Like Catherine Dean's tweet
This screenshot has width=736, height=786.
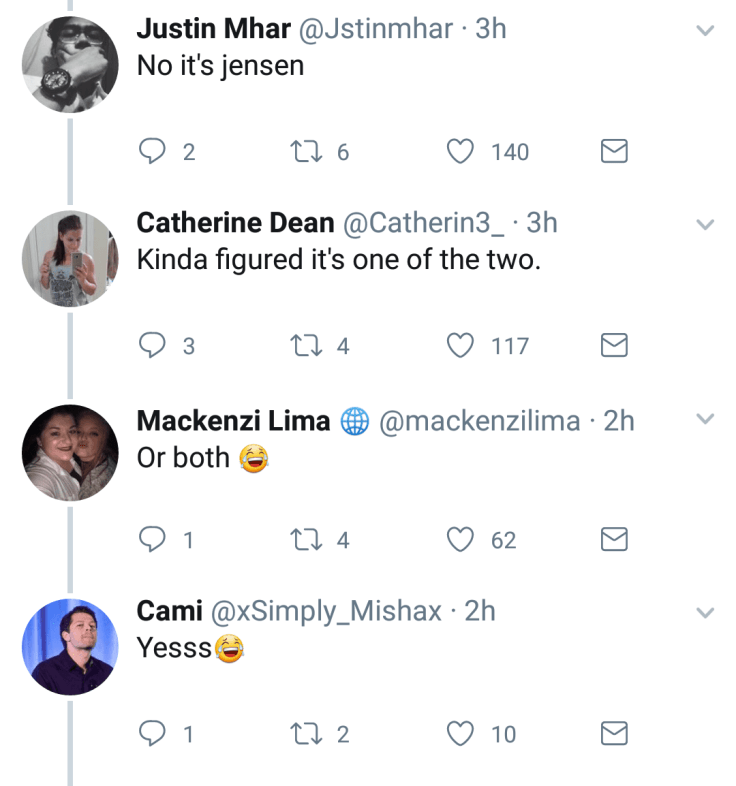point(460,346)
